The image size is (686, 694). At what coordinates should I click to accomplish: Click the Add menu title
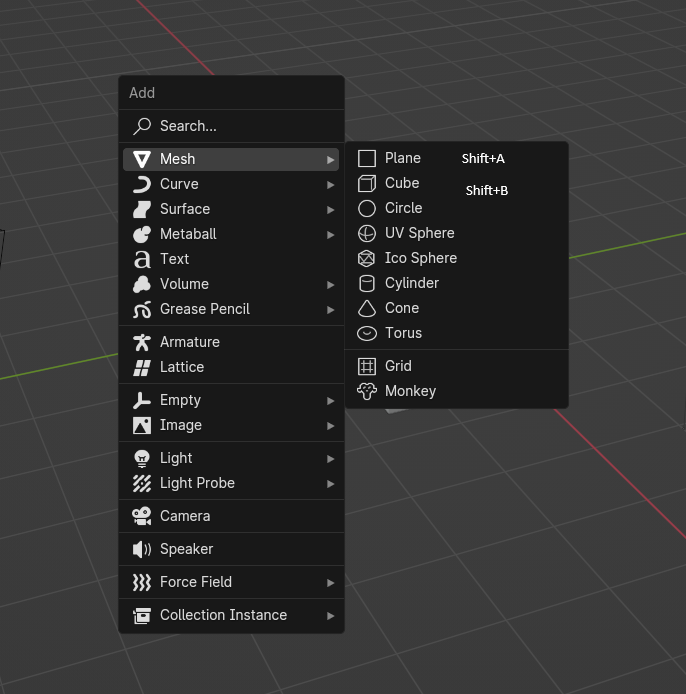point(142,93)
